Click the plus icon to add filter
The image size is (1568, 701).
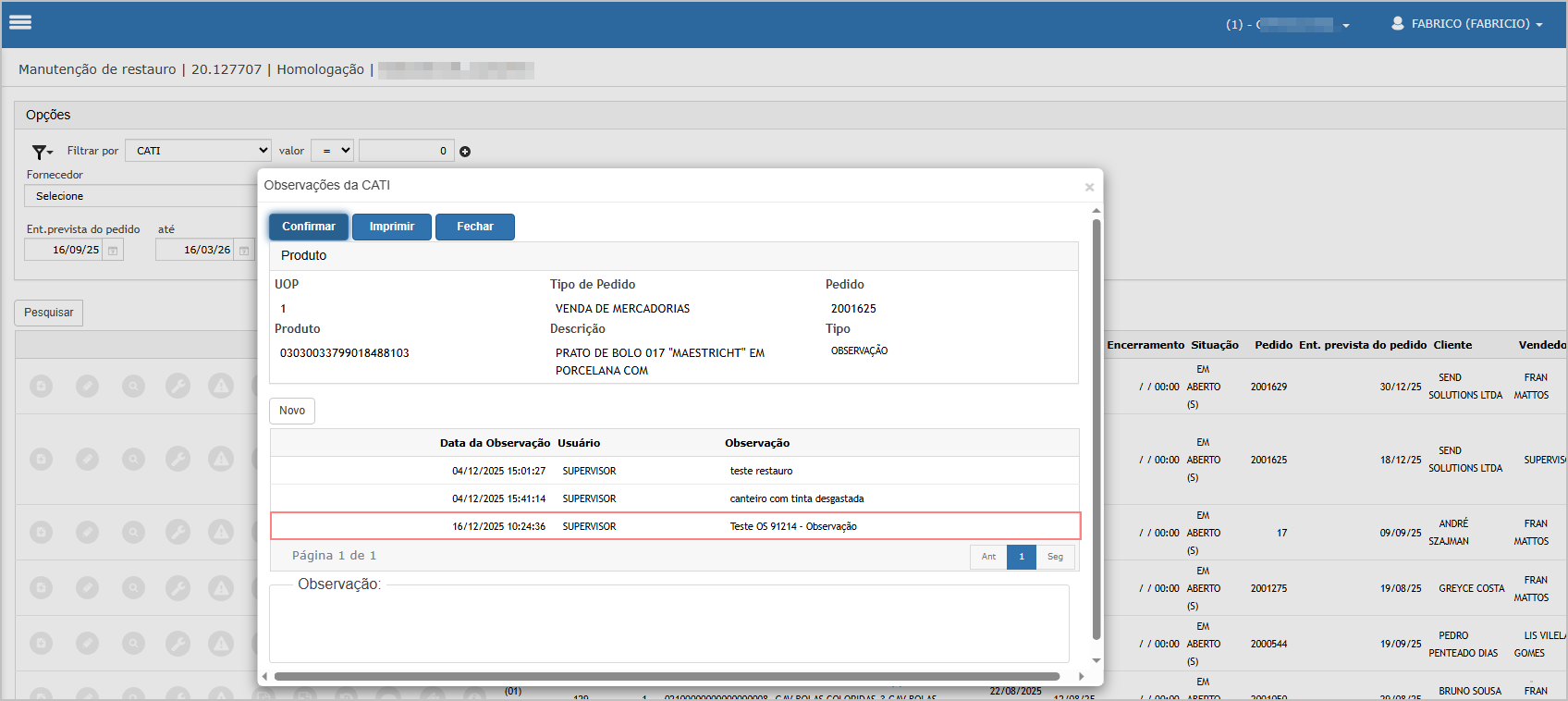click(x=465, y=152)
